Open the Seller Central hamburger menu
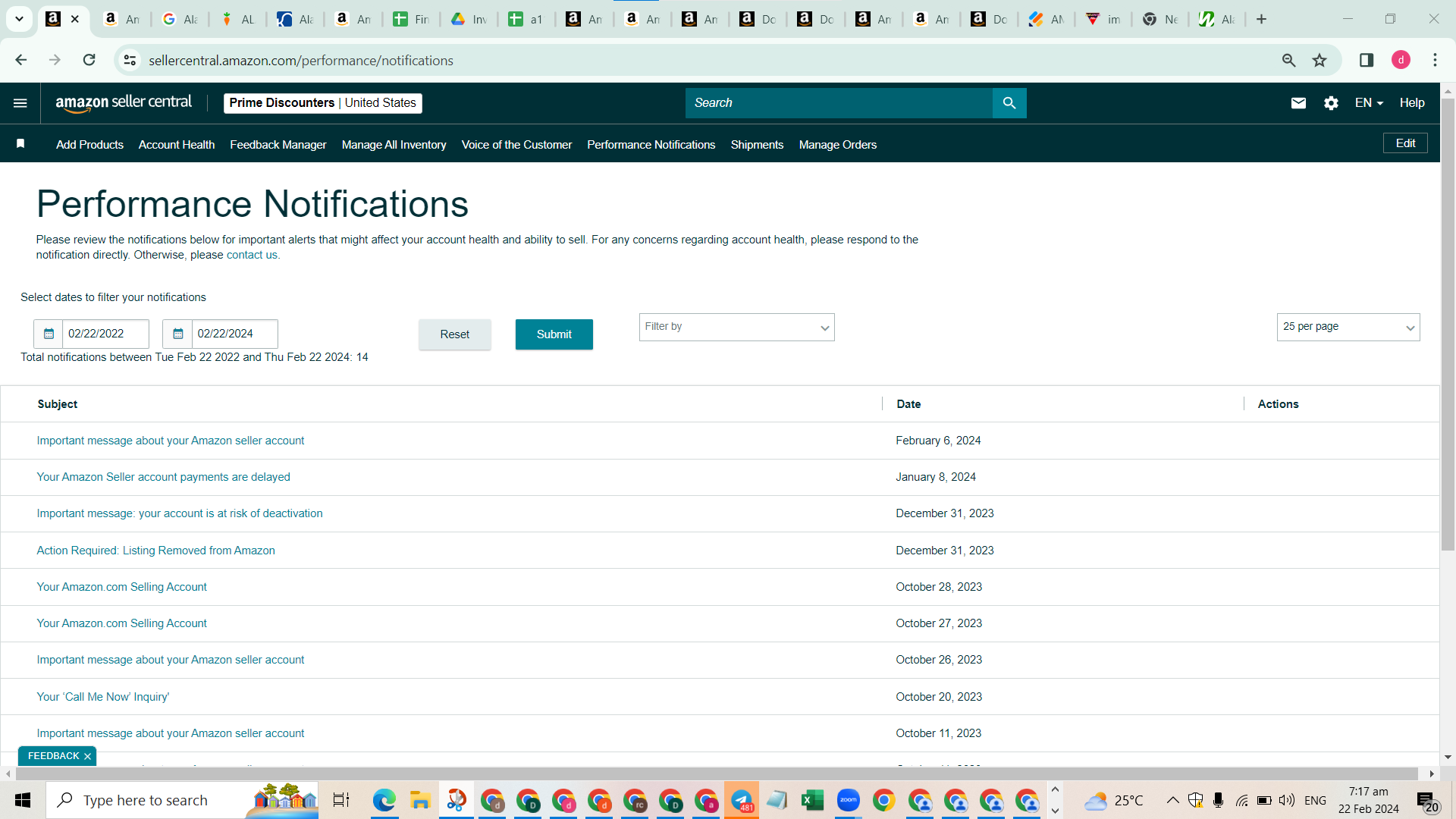This screenshot has width=1456, height=819. point(20,103)
